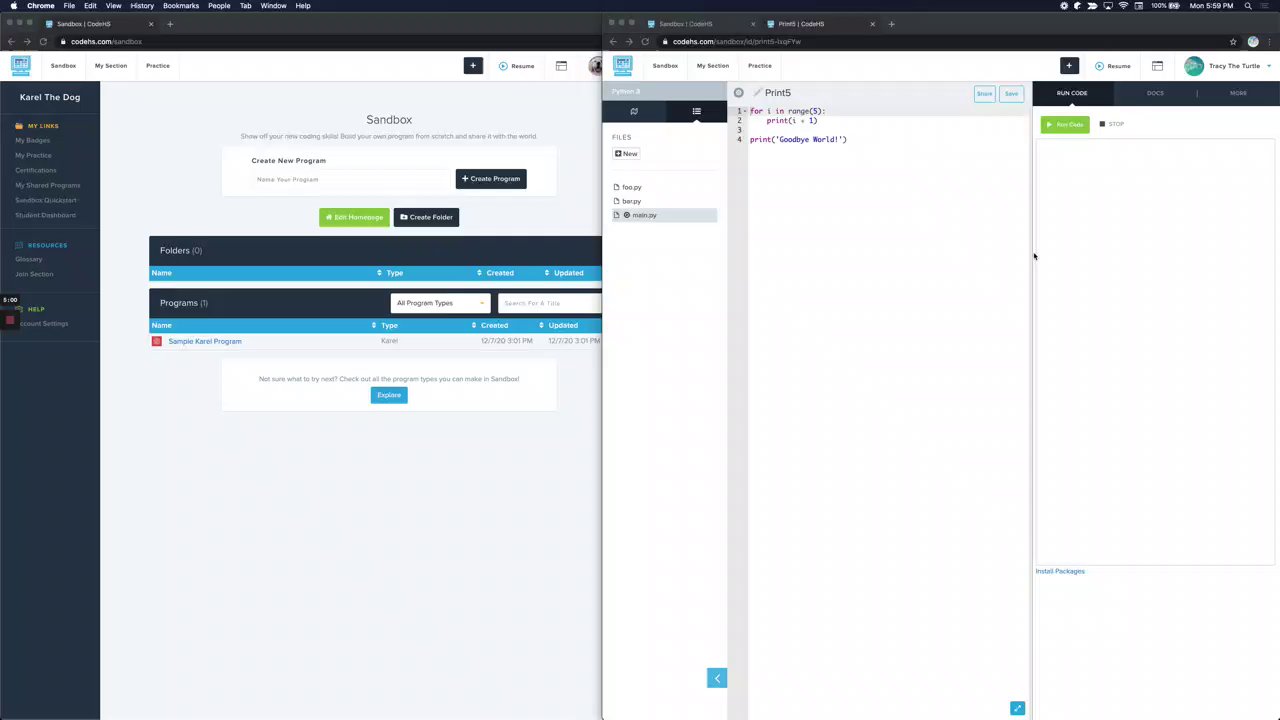Click the STOP button
Viewport: 1280px width, 720px height.
1112,124
